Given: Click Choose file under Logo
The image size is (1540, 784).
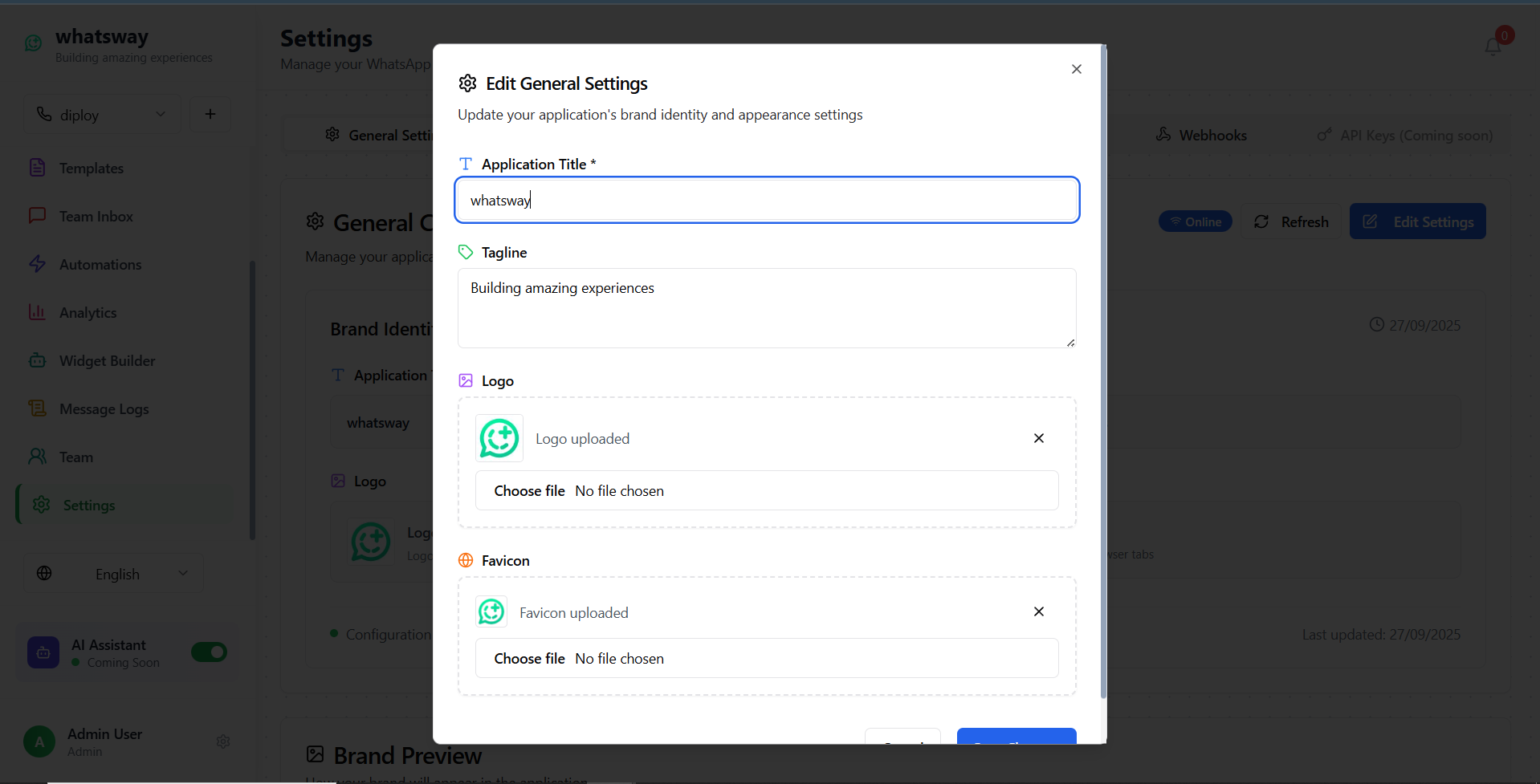Looking at the screenshot, I should (x=529, y=491).
